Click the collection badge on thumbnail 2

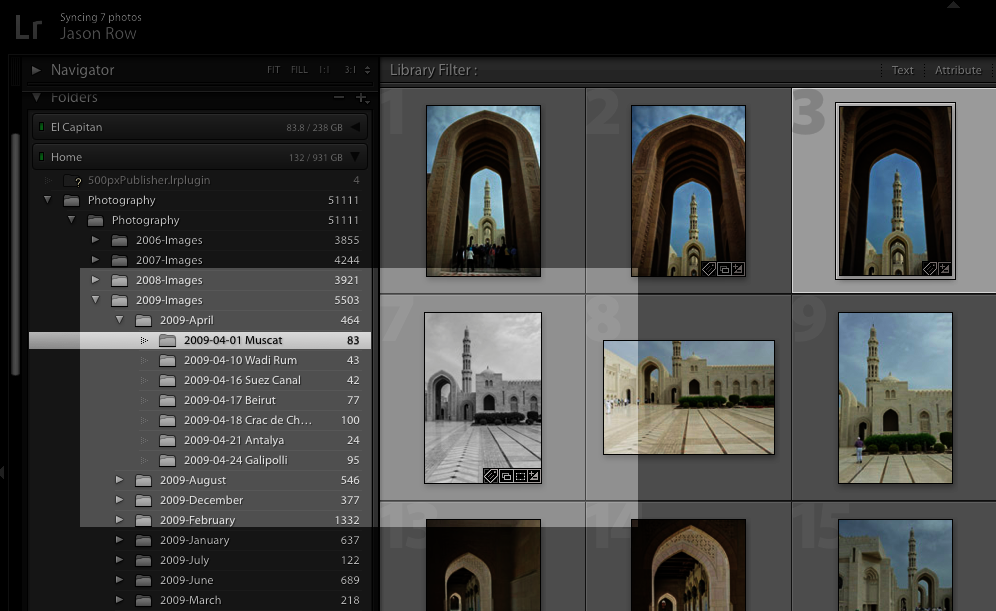pyautogui.click(x=723, y=269)
